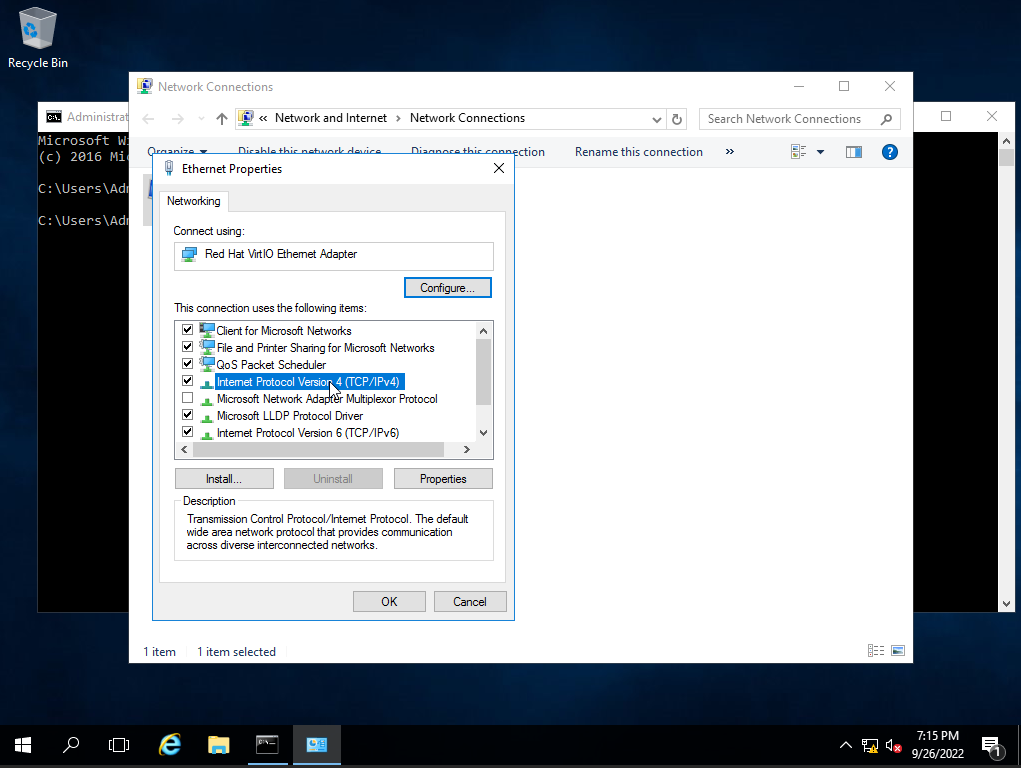Click the network status tray icon
The width and height of the screenshot is (1021, 768).
pos(870,745)
